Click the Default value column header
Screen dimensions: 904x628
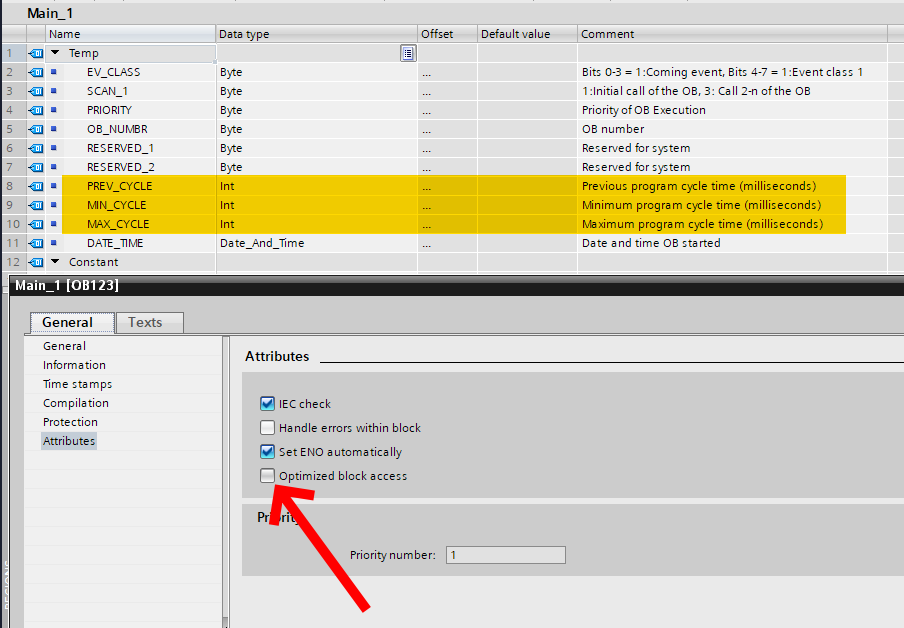click(527, 34)
